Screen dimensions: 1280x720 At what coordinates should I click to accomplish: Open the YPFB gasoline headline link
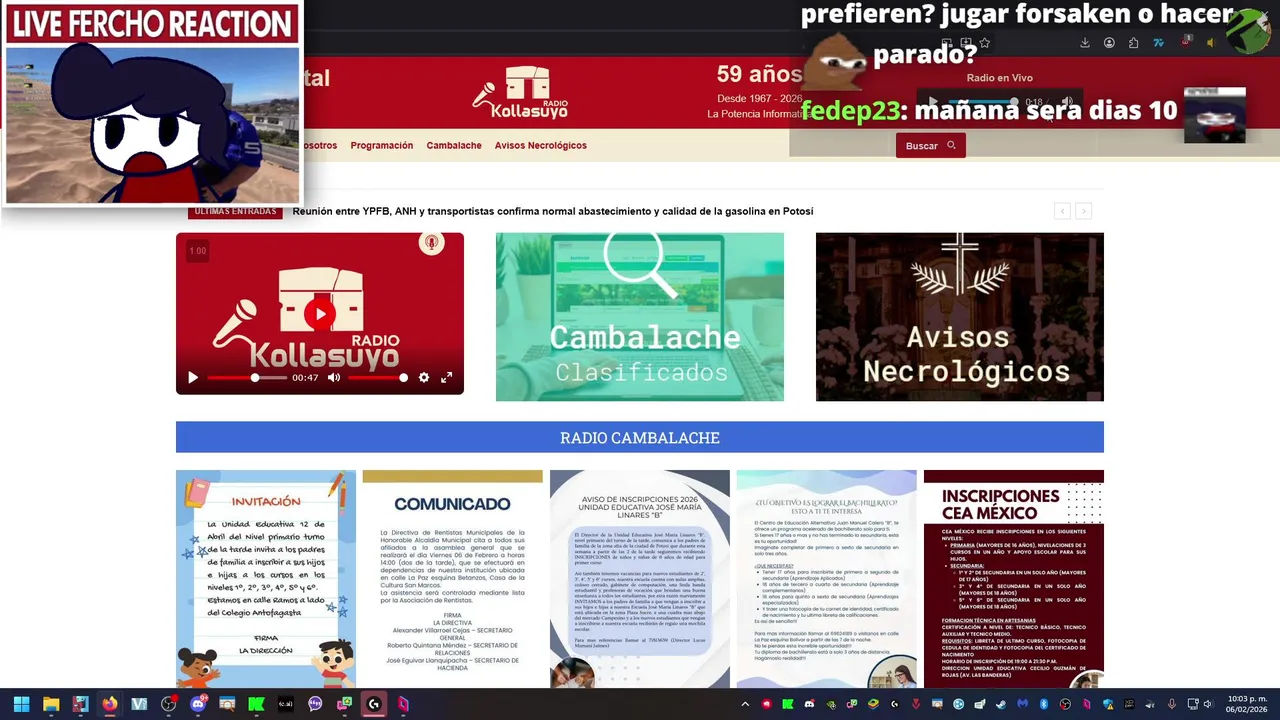pos(553,211)
